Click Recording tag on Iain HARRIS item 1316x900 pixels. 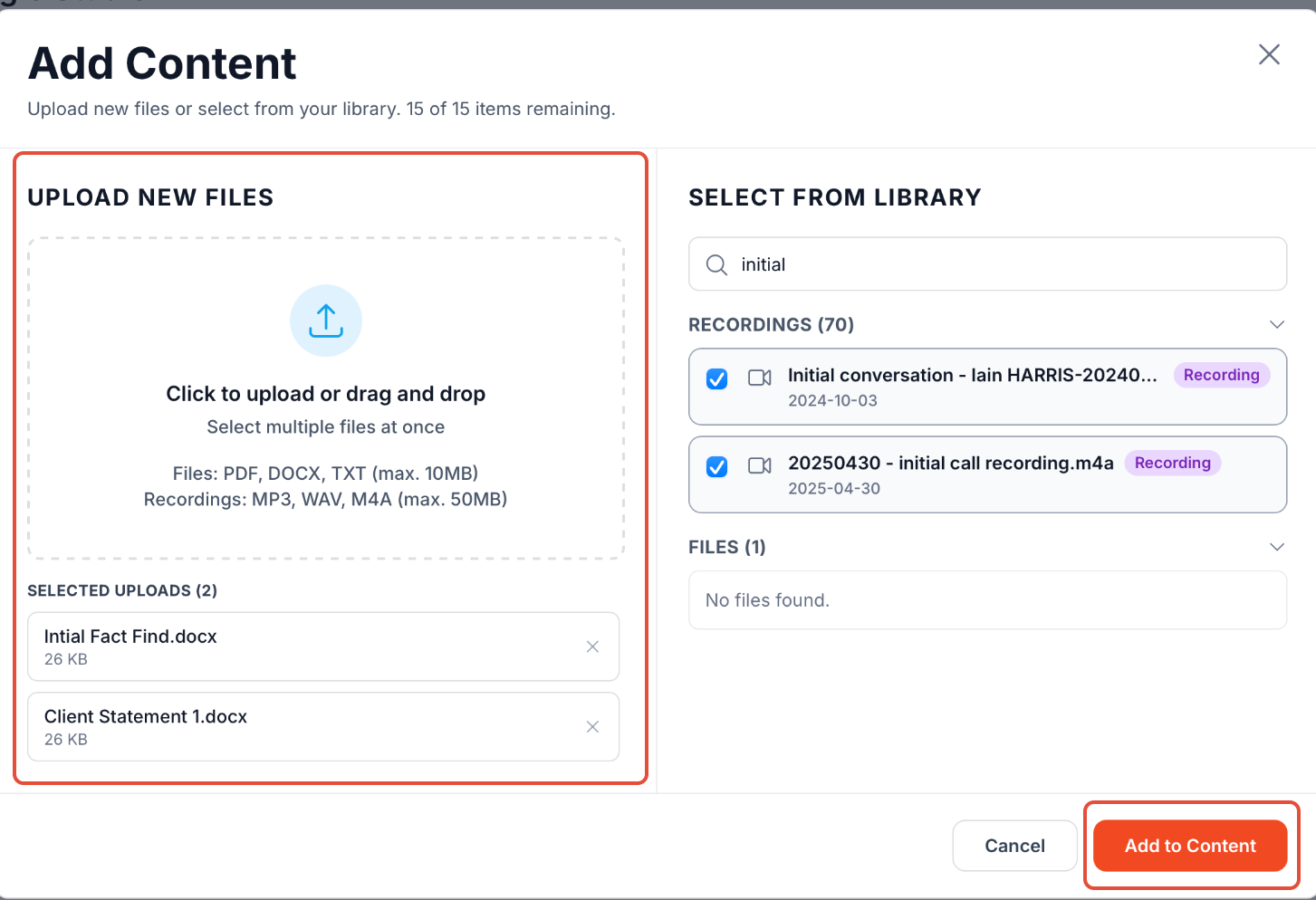(x=1221, y=375)
